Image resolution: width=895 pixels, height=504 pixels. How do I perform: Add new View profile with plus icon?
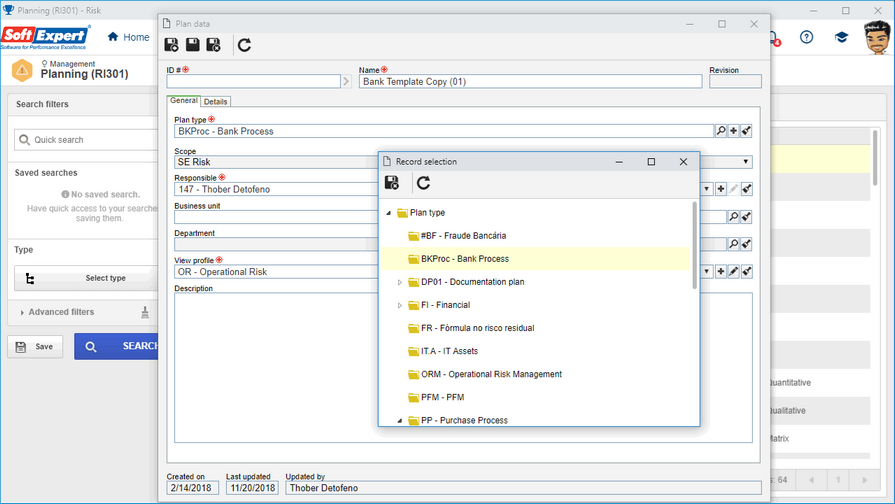coord(721,272)
